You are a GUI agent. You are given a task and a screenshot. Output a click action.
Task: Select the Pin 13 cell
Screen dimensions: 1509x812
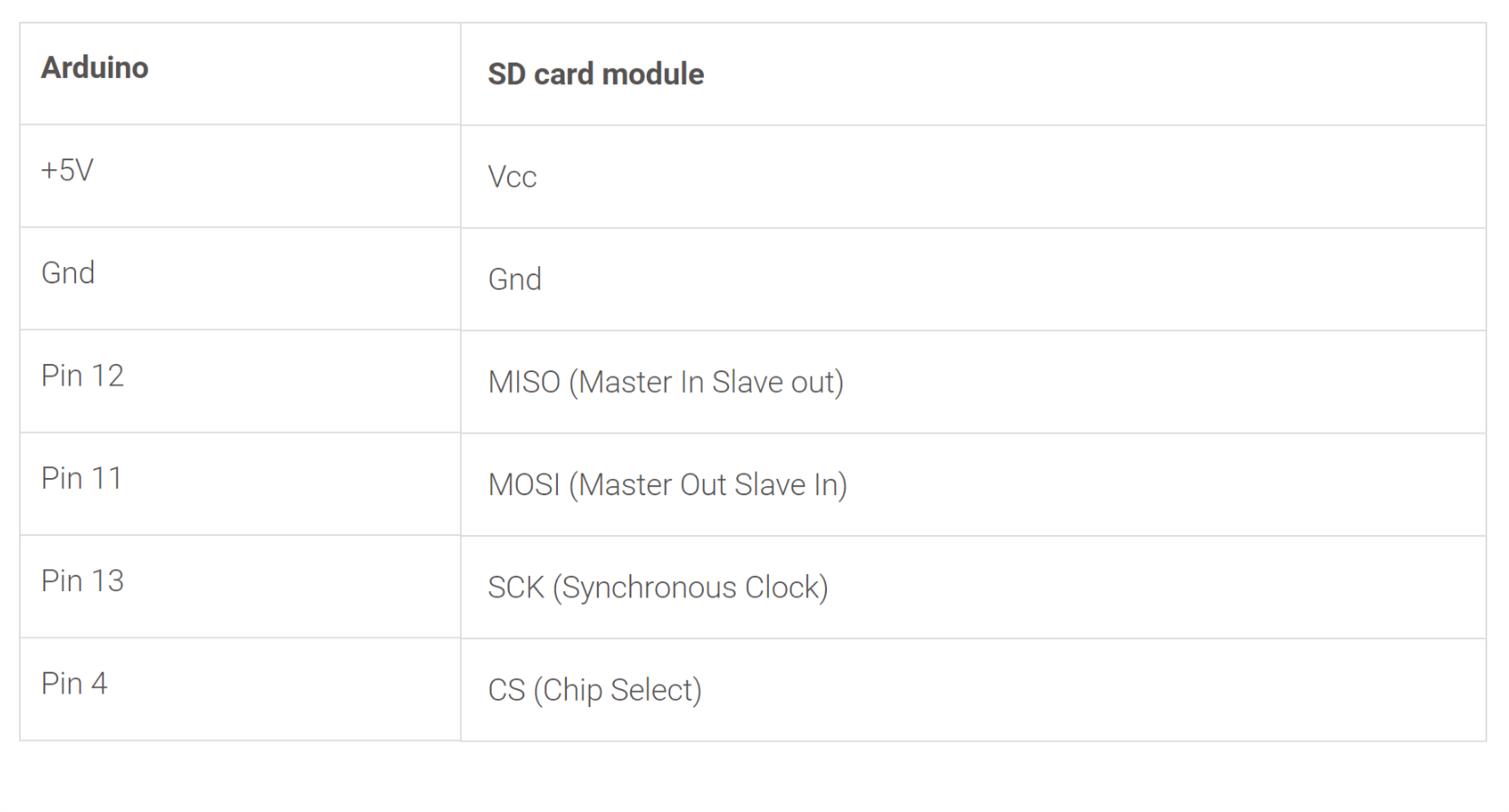tap(82, 580)
